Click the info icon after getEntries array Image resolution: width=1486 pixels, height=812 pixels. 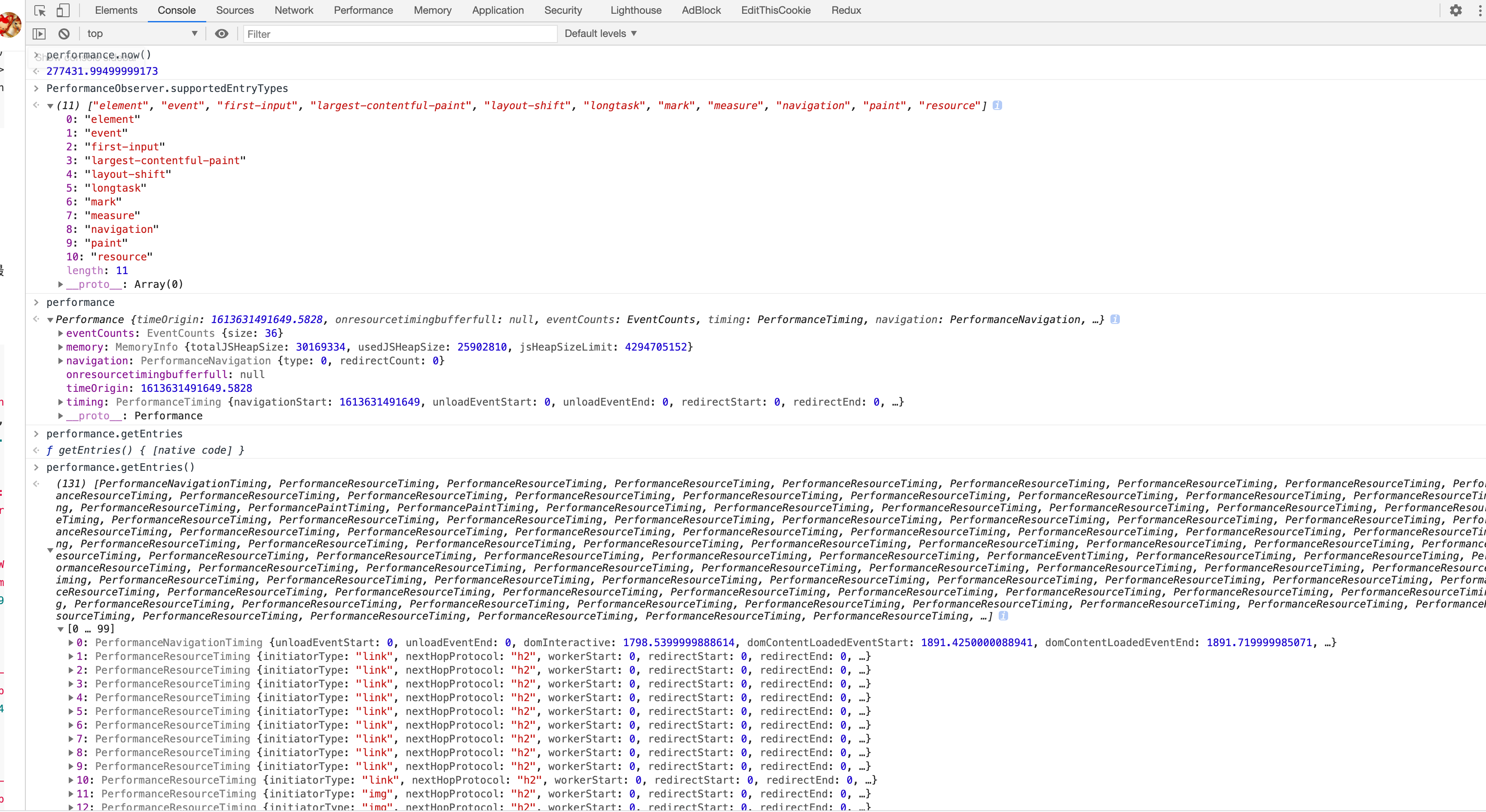coord(1003,617)
